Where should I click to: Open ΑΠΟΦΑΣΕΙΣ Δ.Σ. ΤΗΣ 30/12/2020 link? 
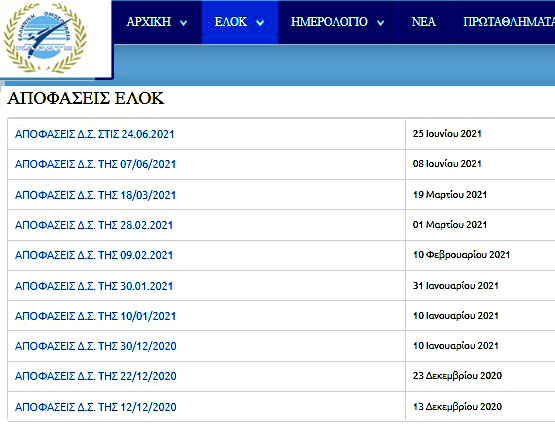pos(96,346)
